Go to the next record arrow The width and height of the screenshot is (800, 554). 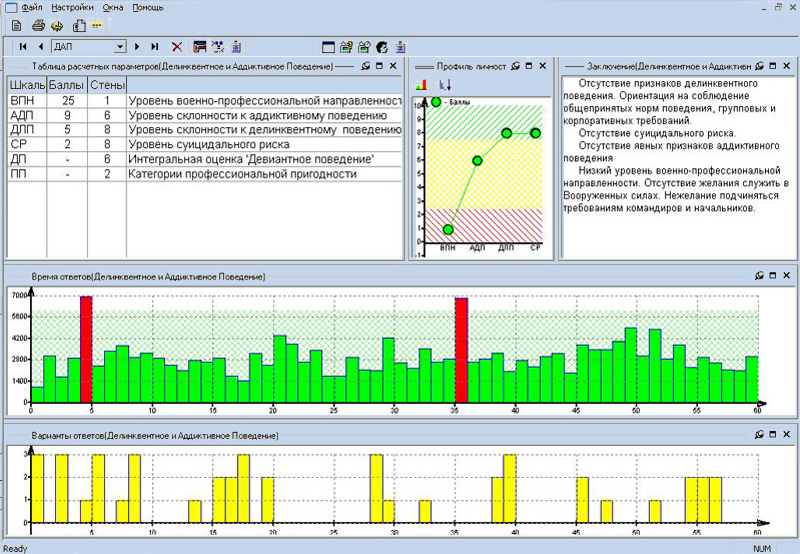point(137,46)
